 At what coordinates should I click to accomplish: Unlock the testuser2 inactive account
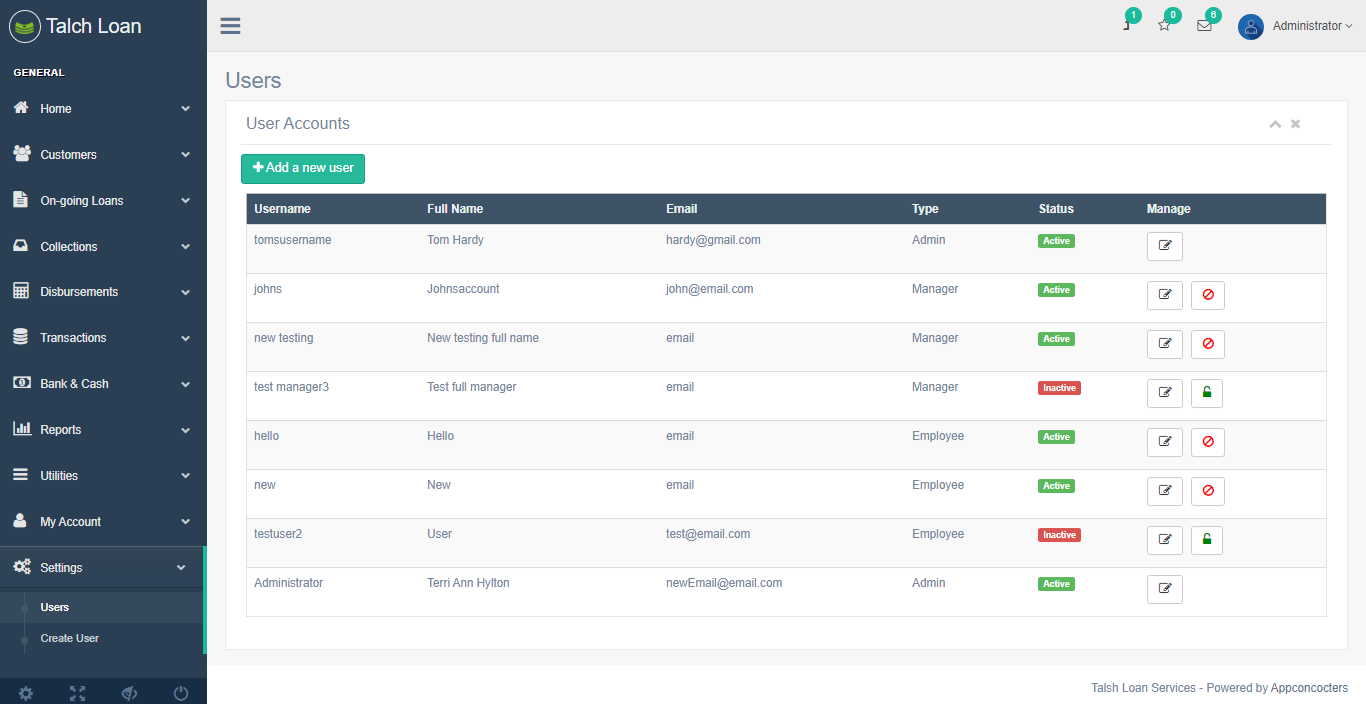[1206, 541]
